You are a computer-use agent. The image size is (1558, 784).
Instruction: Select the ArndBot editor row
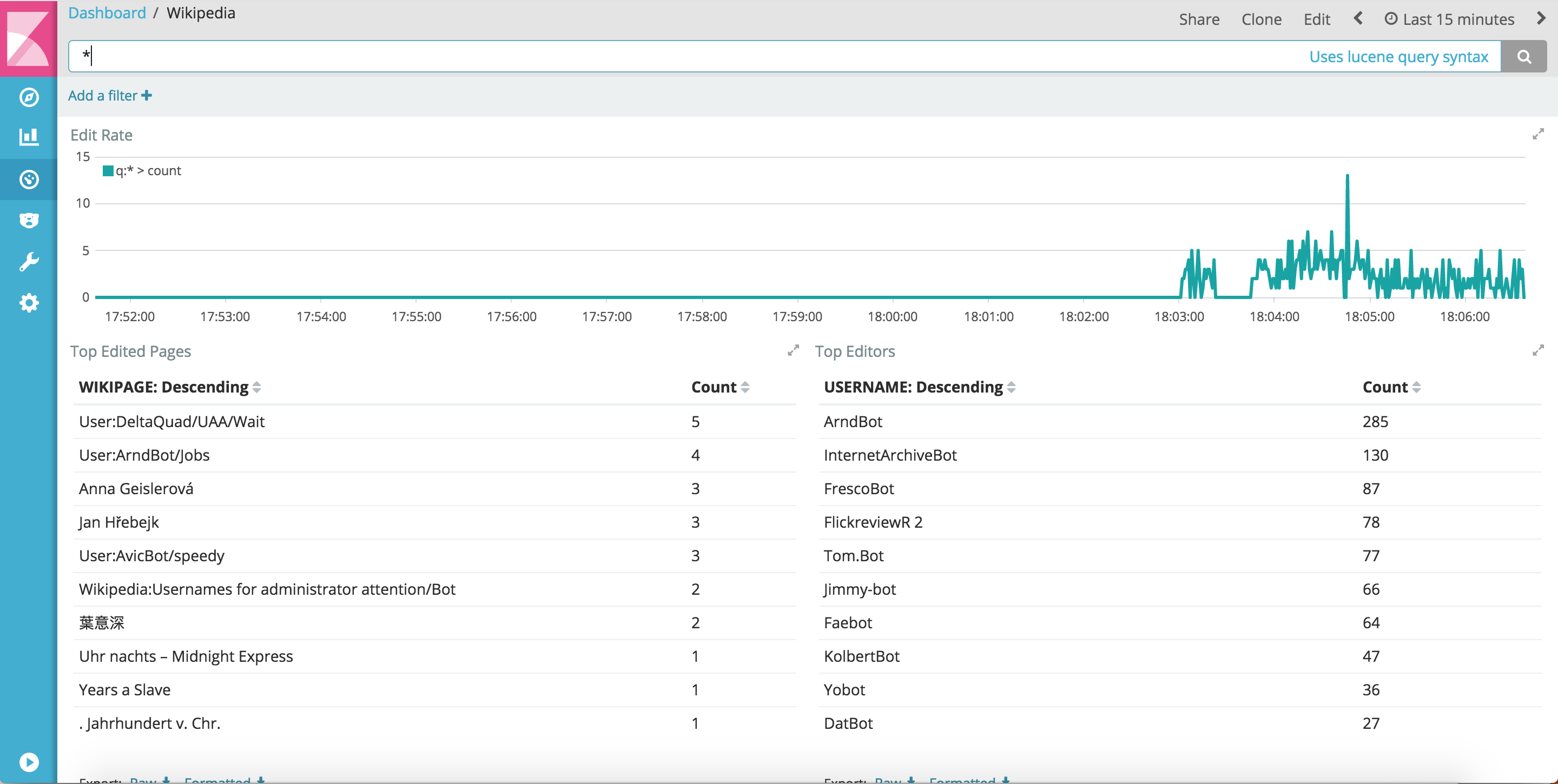(1180, 421)
